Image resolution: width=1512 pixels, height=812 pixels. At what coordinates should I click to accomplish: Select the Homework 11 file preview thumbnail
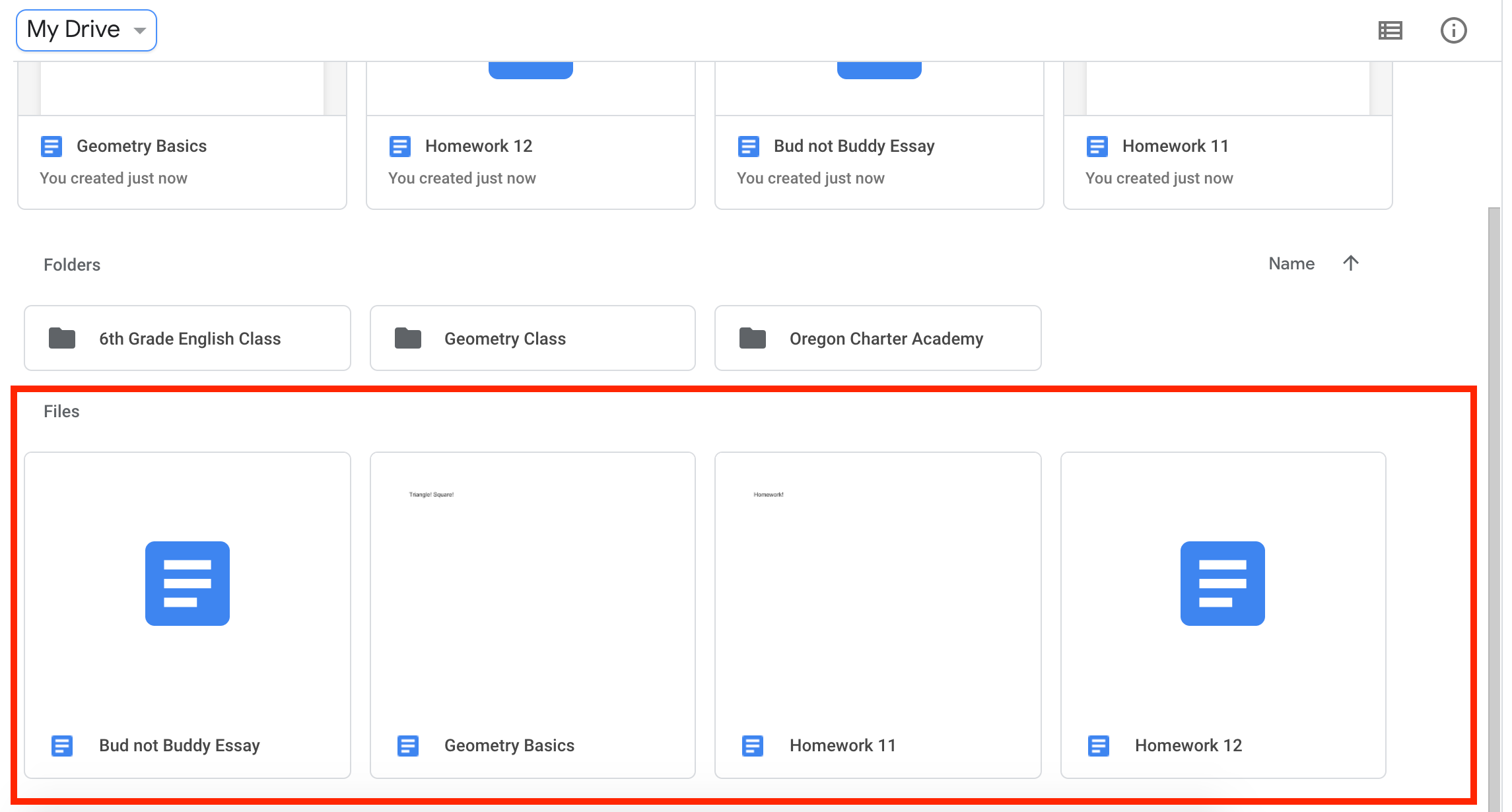pos(878,584)
